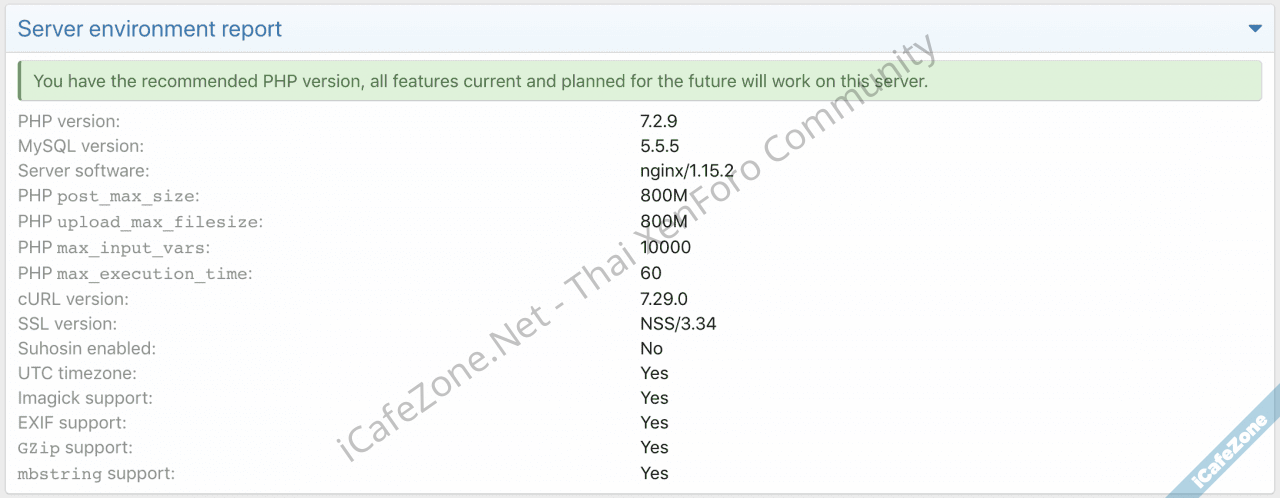
Task: Click the GZip support label
Action: (x=75, y=448)
